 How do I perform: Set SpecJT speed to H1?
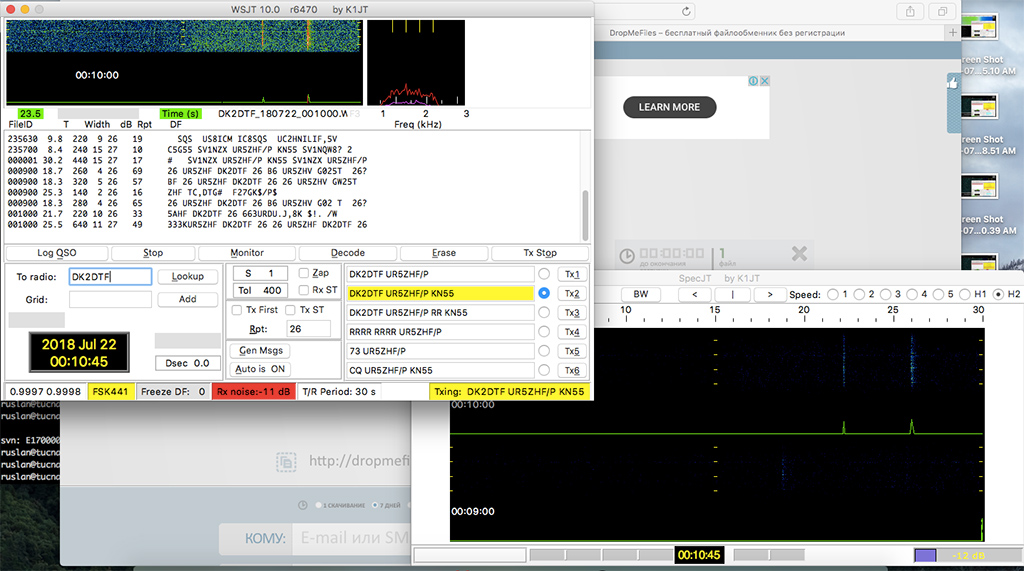(965, 294)
